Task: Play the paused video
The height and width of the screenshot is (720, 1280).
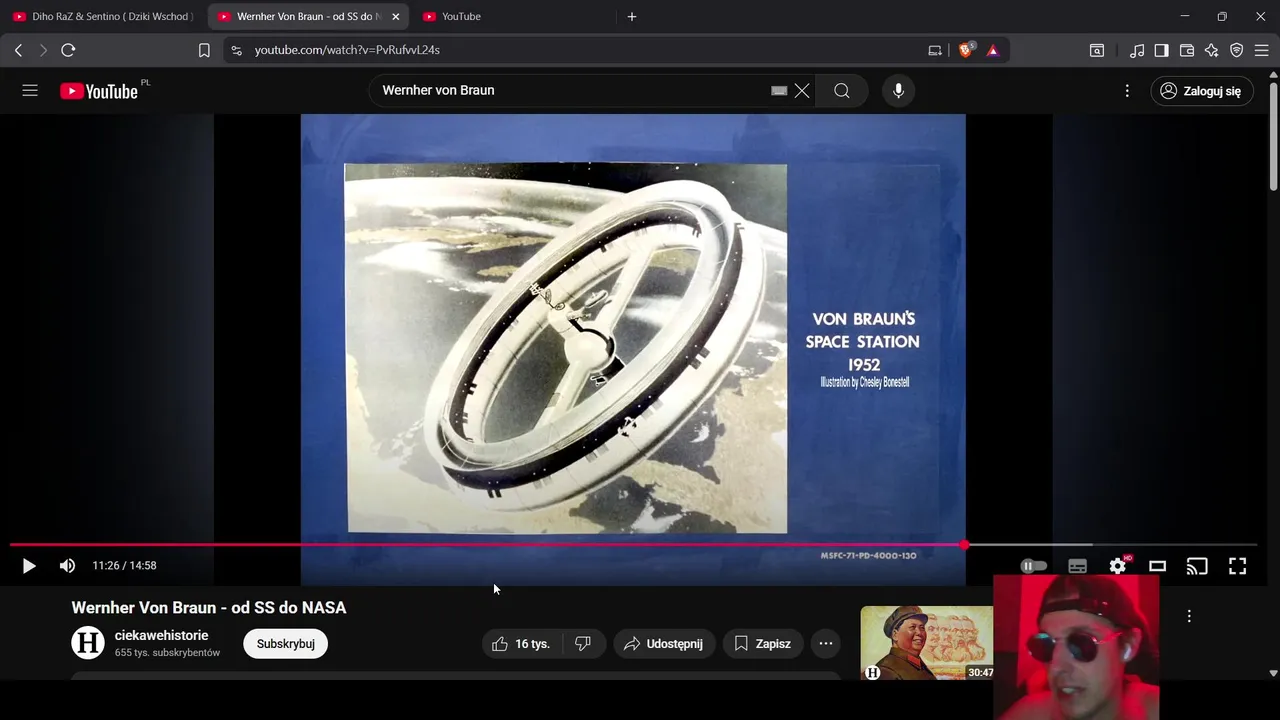Action: pyautogui.click(x=29, y=566)
